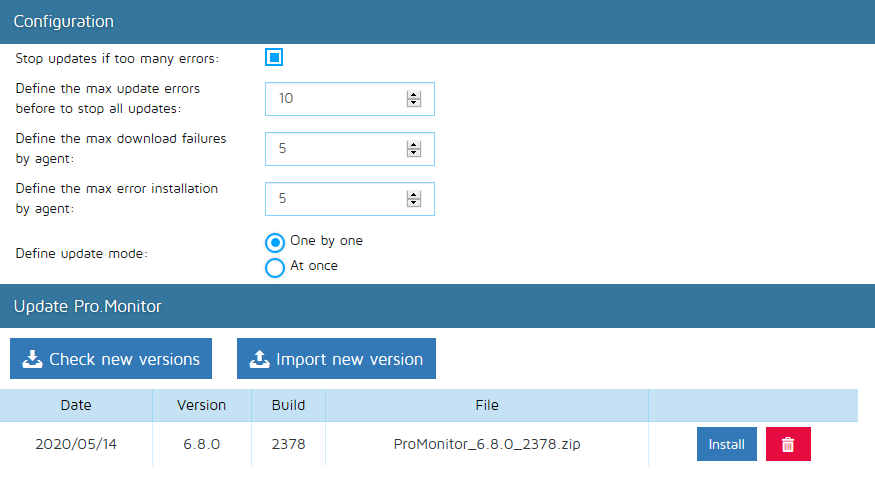The image size is (875, 479).
Task: Click the Version column header
Action: 201,405
